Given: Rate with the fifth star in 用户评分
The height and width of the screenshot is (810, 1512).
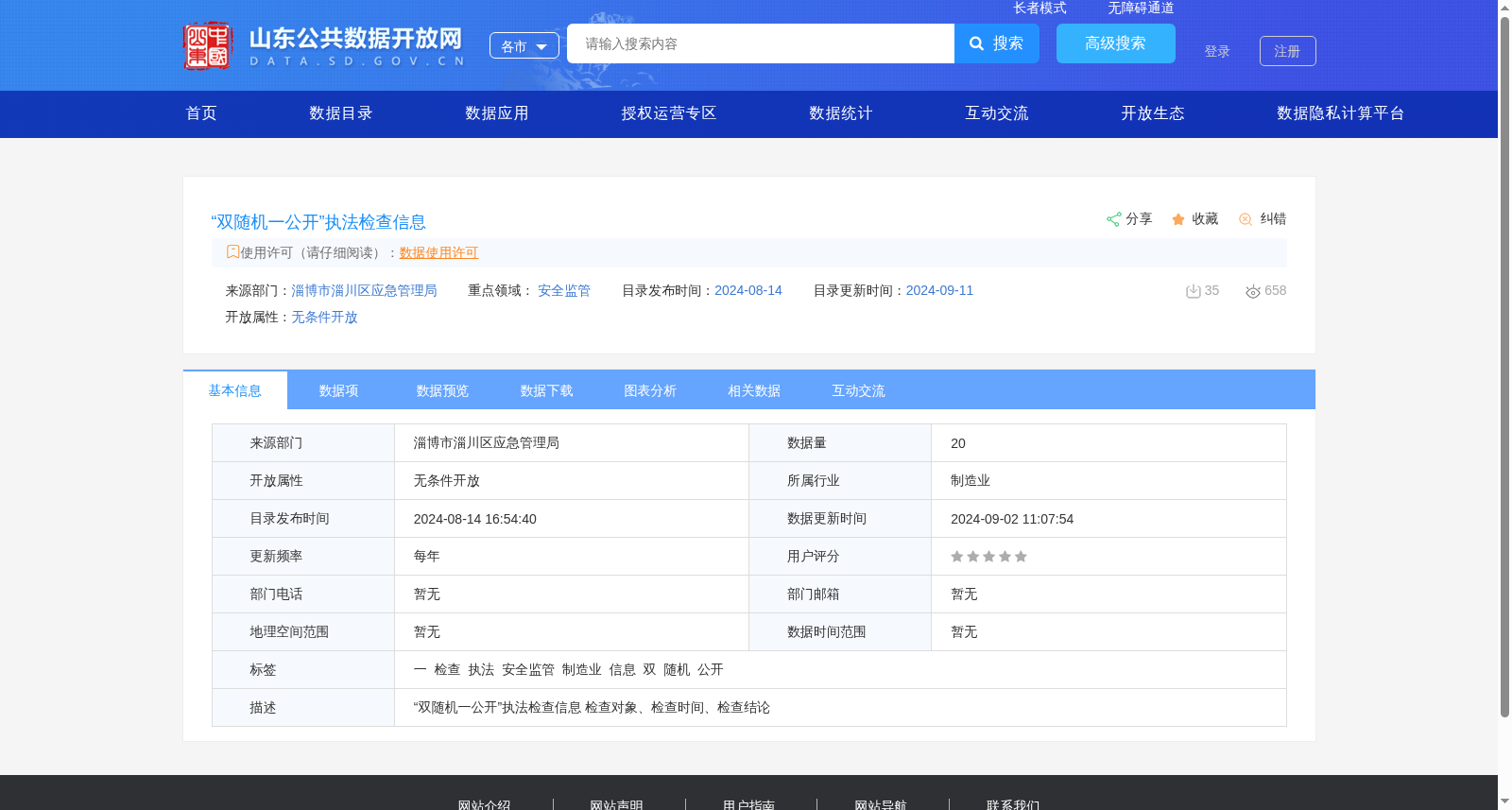Looking at the screenshot, I should [x=1021, y=557].
